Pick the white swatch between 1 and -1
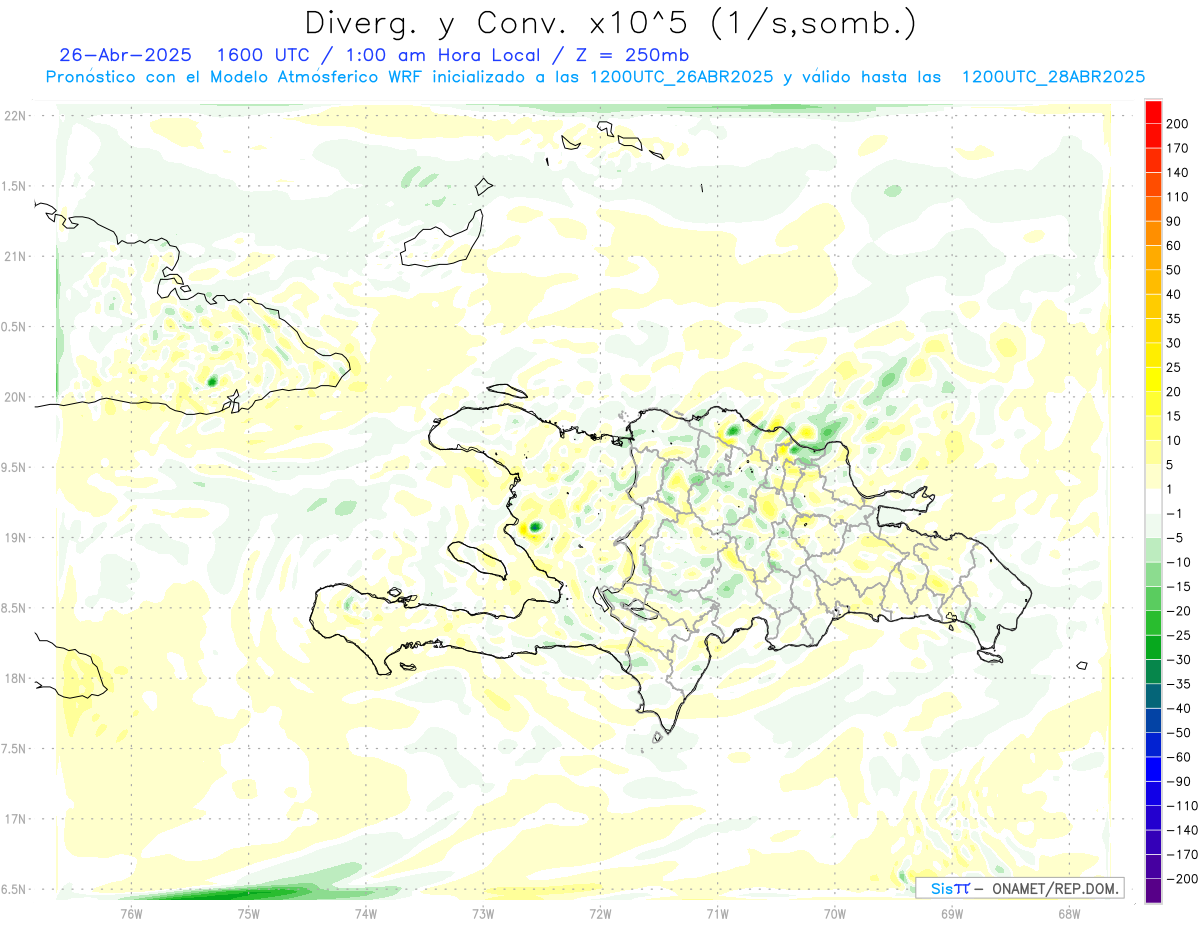Image resolution: width=1200 pixels, height=927 pixels. click(1154, 501)
